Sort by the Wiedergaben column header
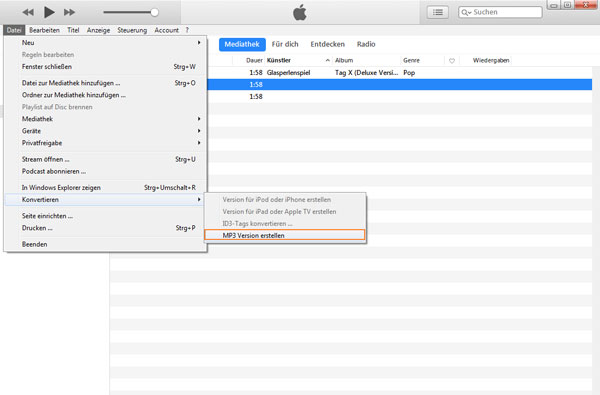 (491, 60)
